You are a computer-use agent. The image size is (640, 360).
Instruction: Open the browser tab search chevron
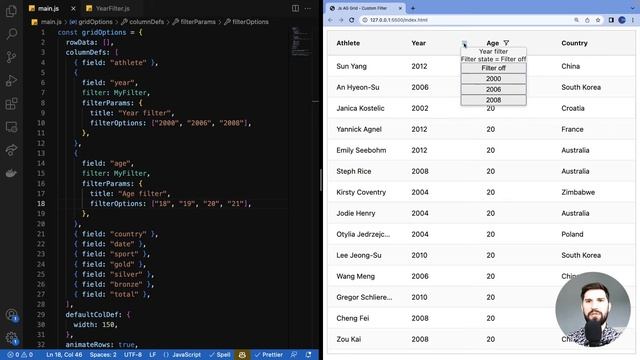(632, 8)
